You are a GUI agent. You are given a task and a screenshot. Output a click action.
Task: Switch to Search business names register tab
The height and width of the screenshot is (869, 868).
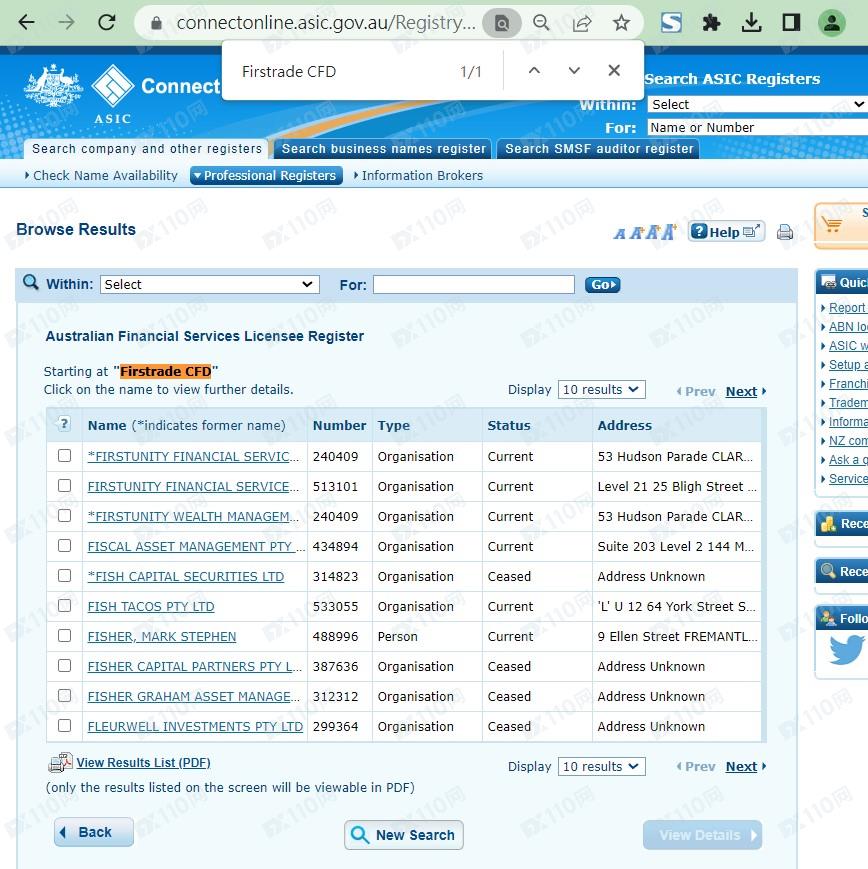click(x=383, y=149)
